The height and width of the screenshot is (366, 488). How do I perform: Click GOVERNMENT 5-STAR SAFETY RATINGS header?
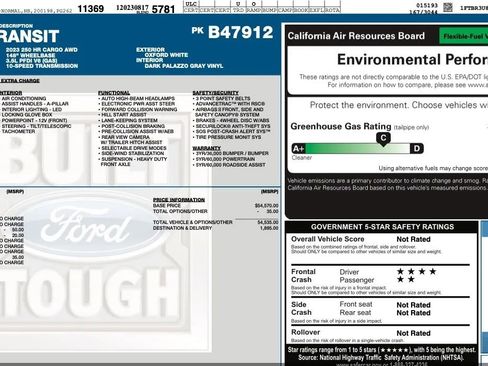[382, 227]
